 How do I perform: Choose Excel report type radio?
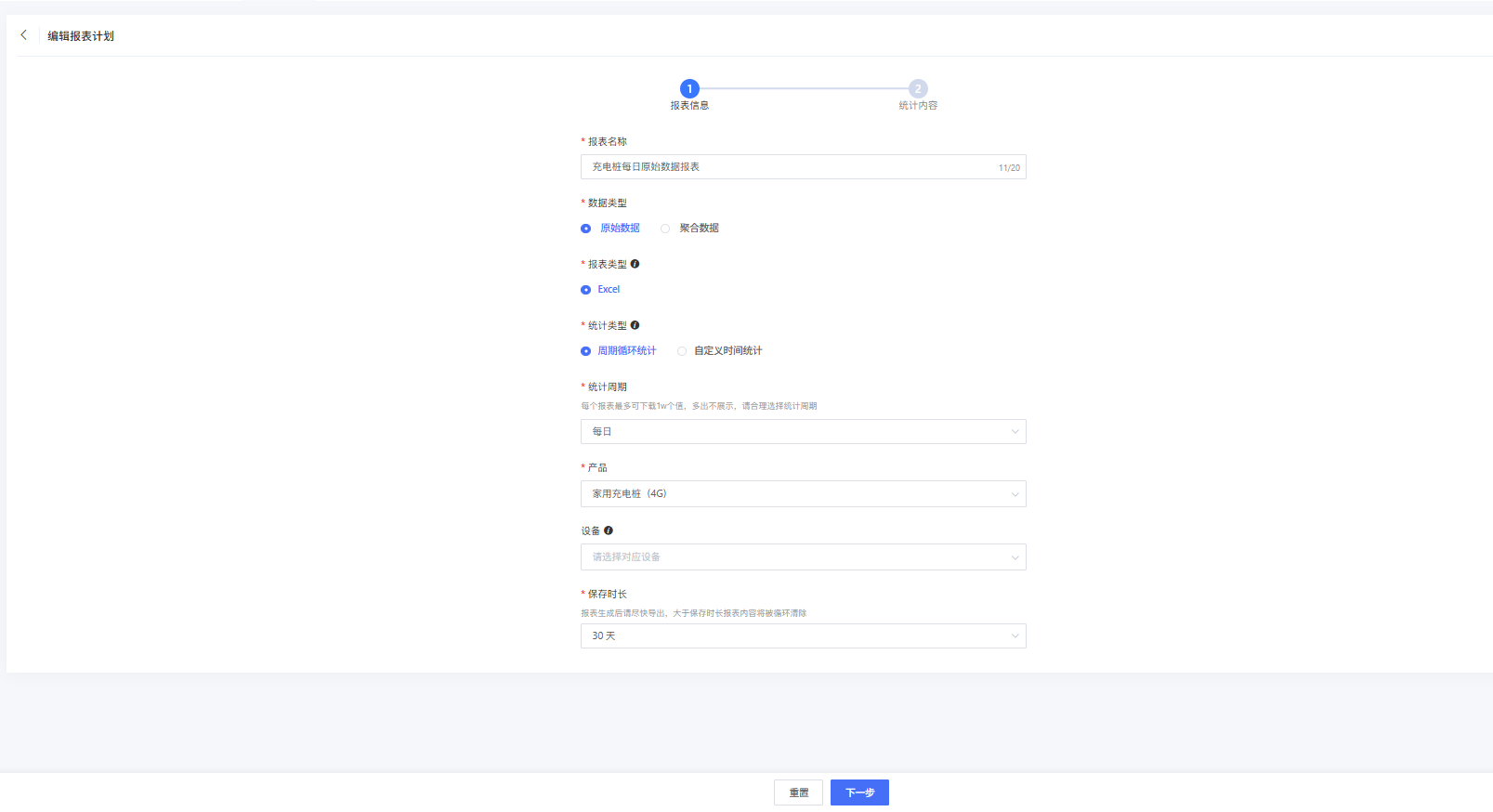[586, 290]
